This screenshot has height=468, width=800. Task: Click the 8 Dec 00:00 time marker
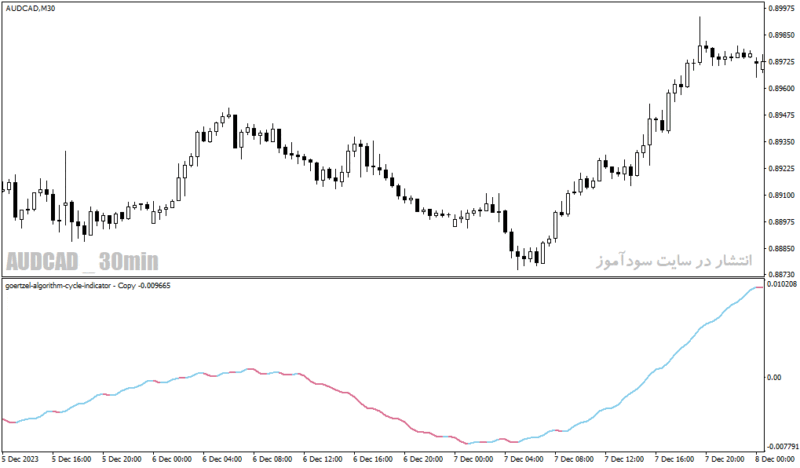[x=778, y=459]
